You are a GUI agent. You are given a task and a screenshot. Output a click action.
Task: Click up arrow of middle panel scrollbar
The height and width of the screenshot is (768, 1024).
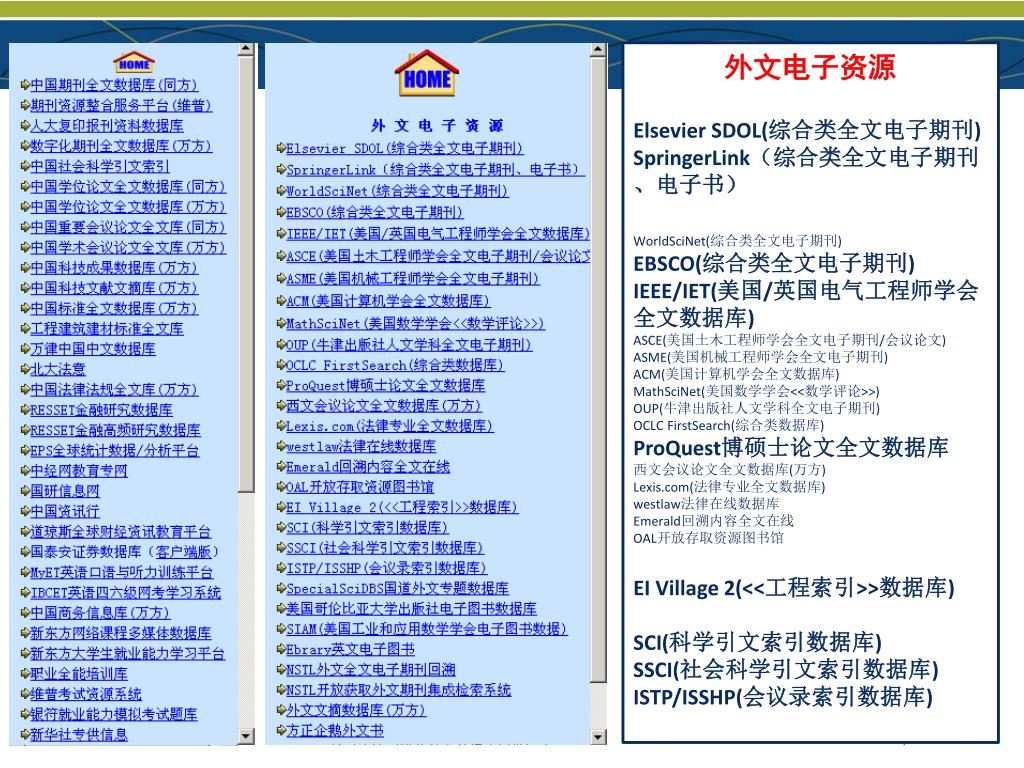point(598,50)
